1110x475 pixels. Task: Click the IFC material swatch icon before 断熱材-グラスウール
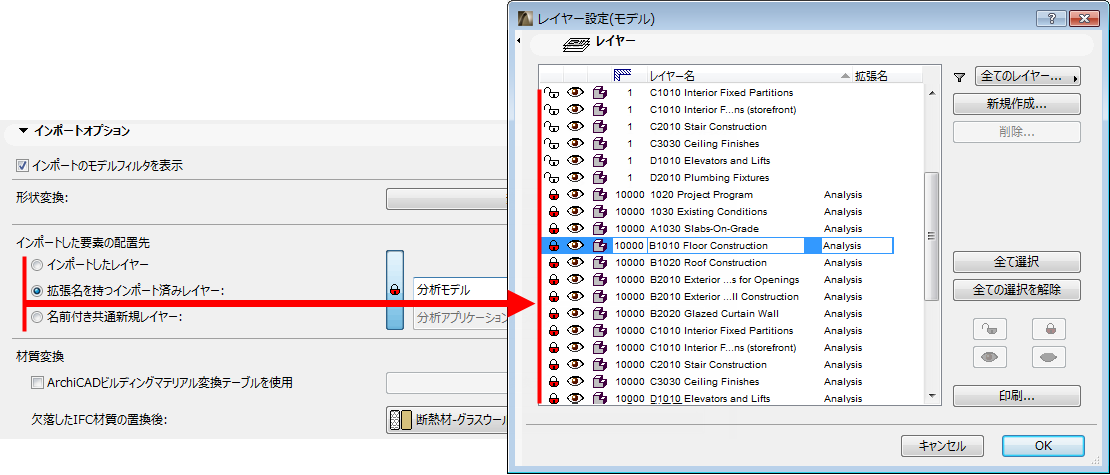click(x=401, y=420)
